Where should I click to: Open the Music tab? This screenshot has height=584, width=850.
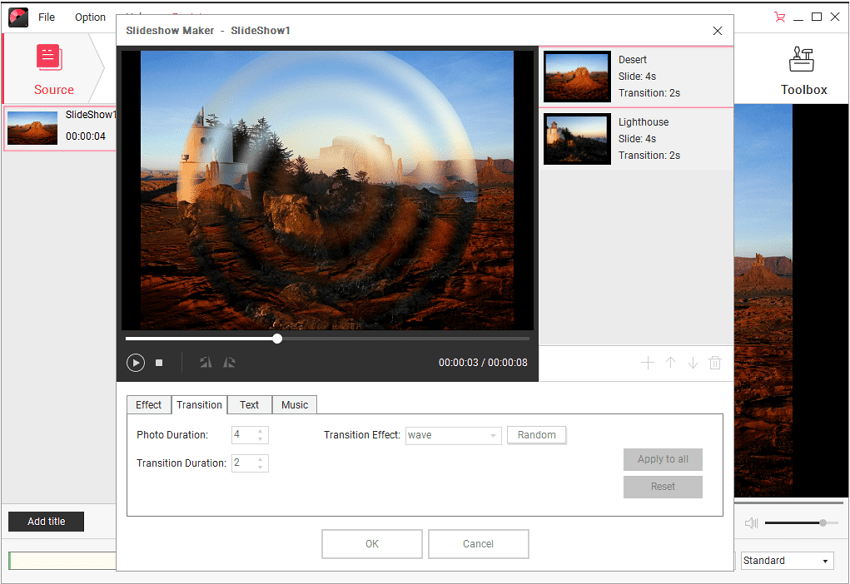(x=294, y=405)
